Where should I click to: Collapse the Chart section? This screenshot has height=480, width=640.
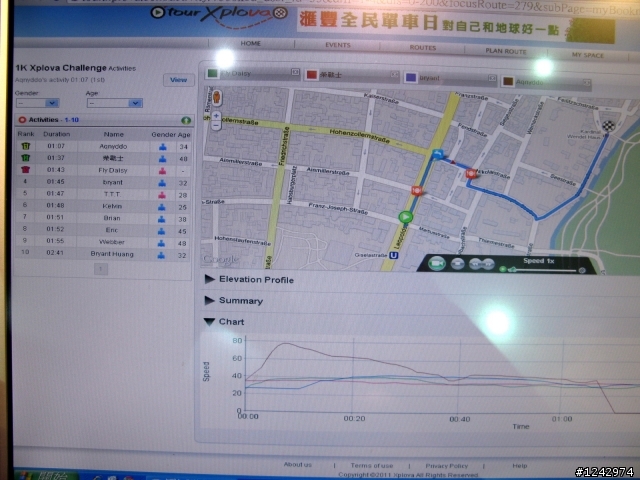(x=224, y=322)
